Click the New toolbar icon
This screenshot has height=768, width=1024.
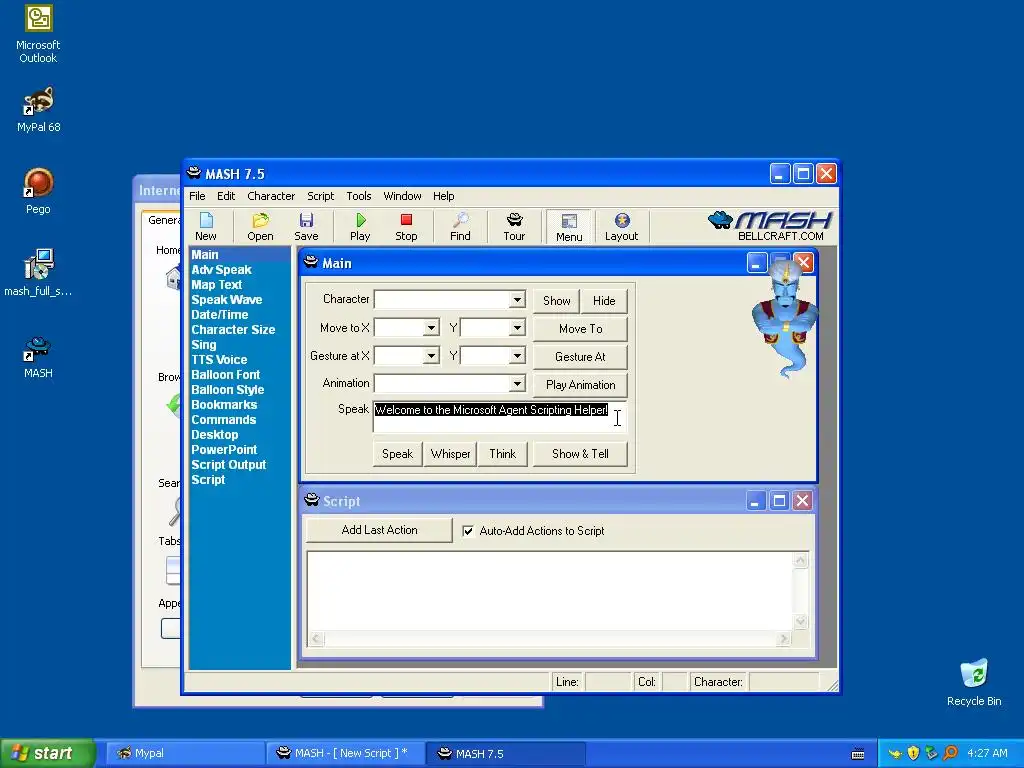pos(206,227)
